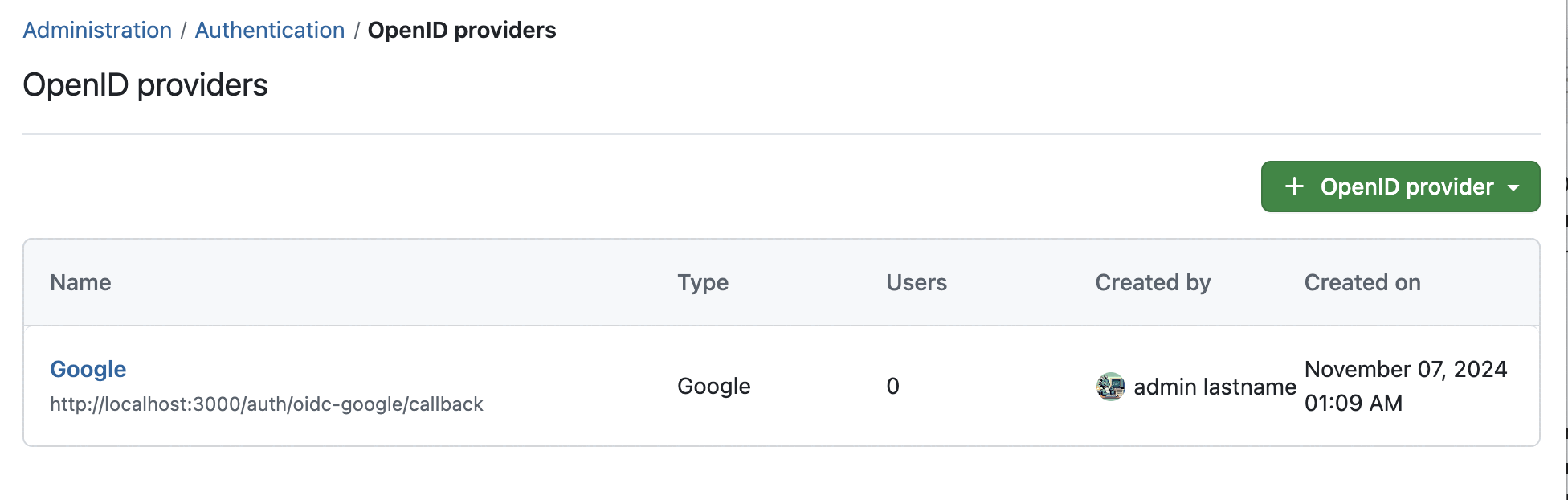The image size is (1568, 500).
Task: Open the Administration breadcrumb link
Action: tap(96, 30)
